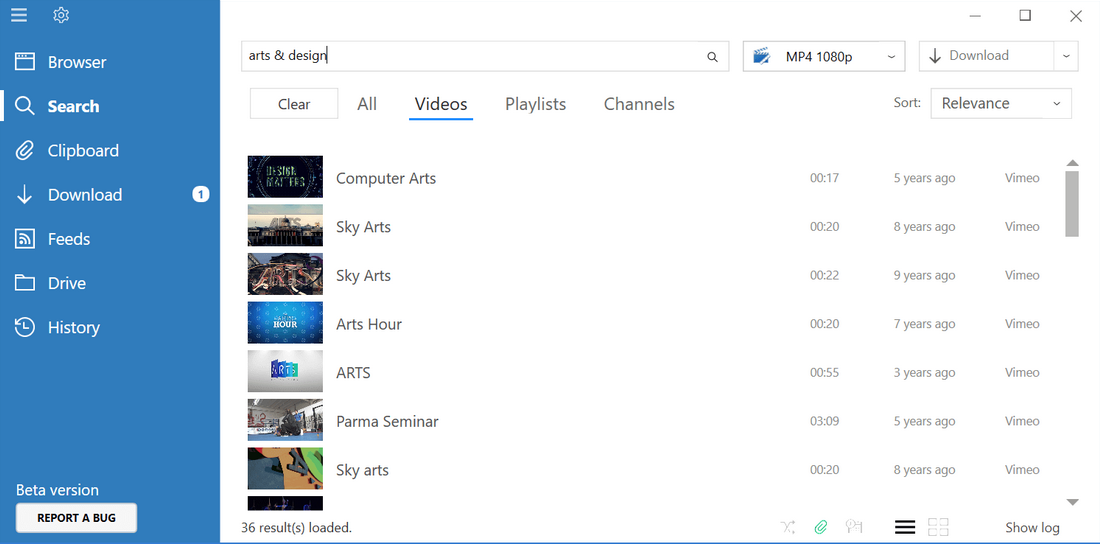
Task: Select the Sky Arts result 9 years ago
Action: click(363, 276)
